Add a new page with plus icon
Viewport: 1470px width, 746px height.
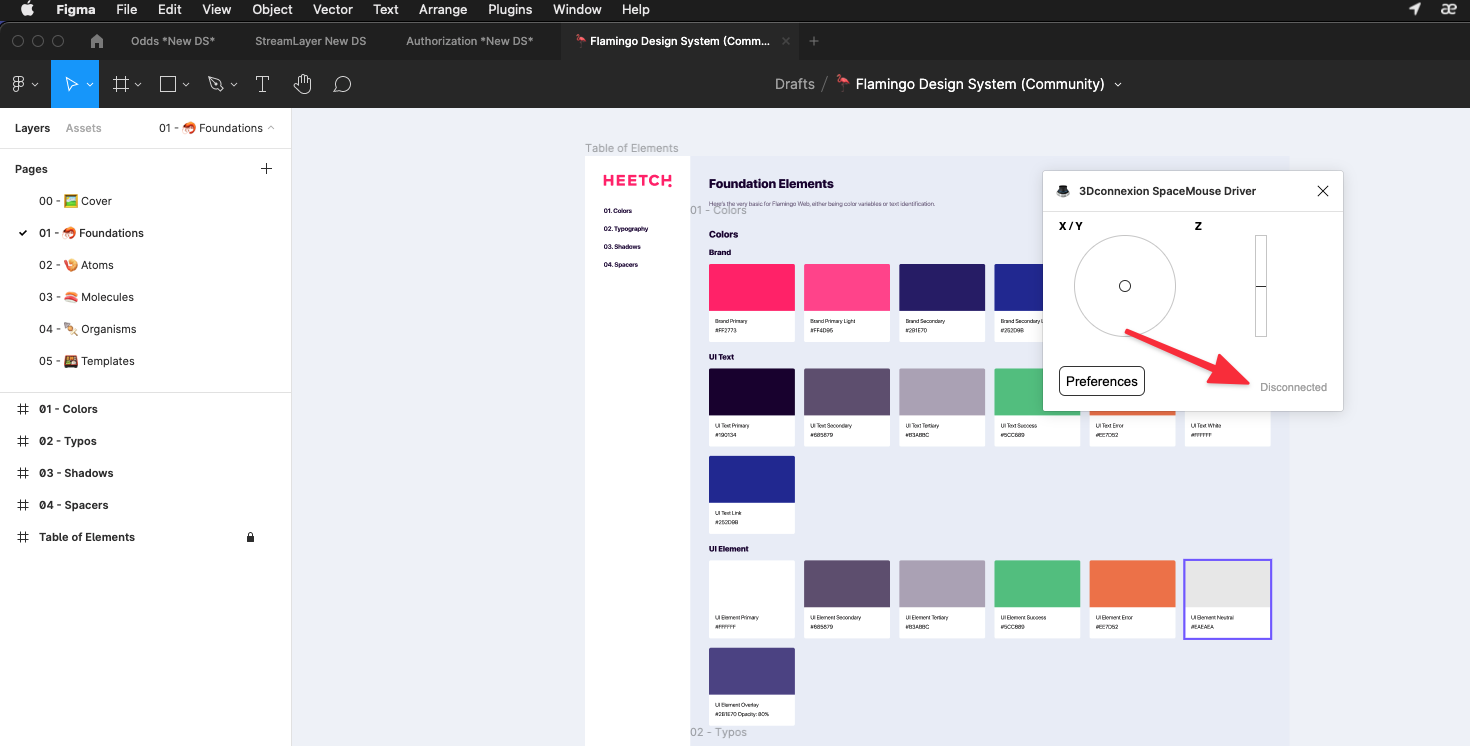pyautogui.click(x=266, y=169)
